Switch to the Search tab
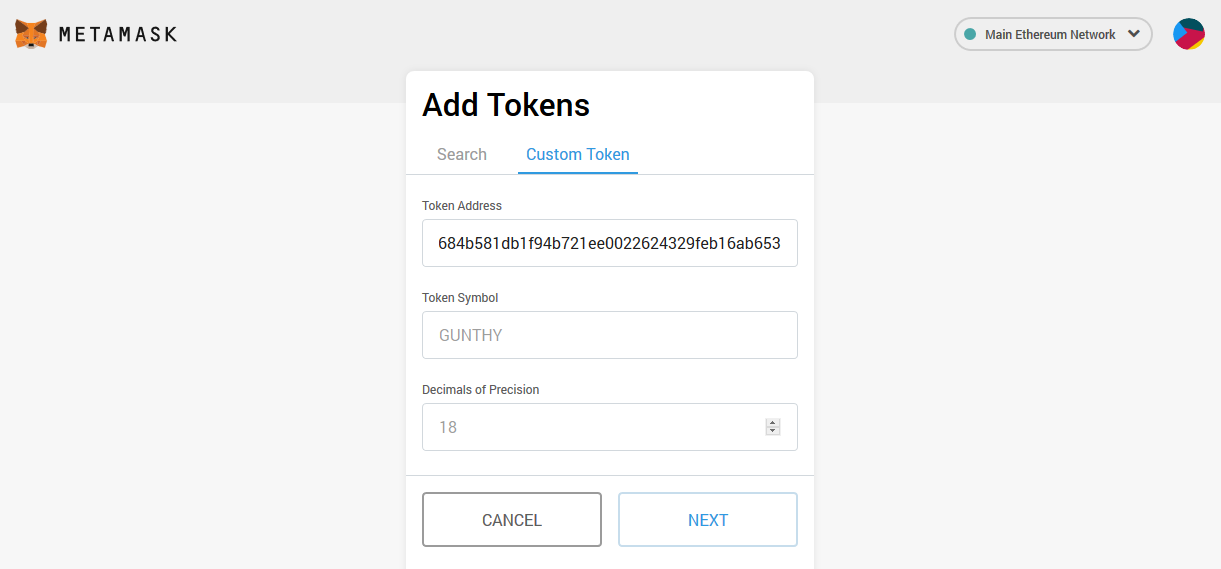This screenshot has height=569, width=1221. tap(462, 154)
